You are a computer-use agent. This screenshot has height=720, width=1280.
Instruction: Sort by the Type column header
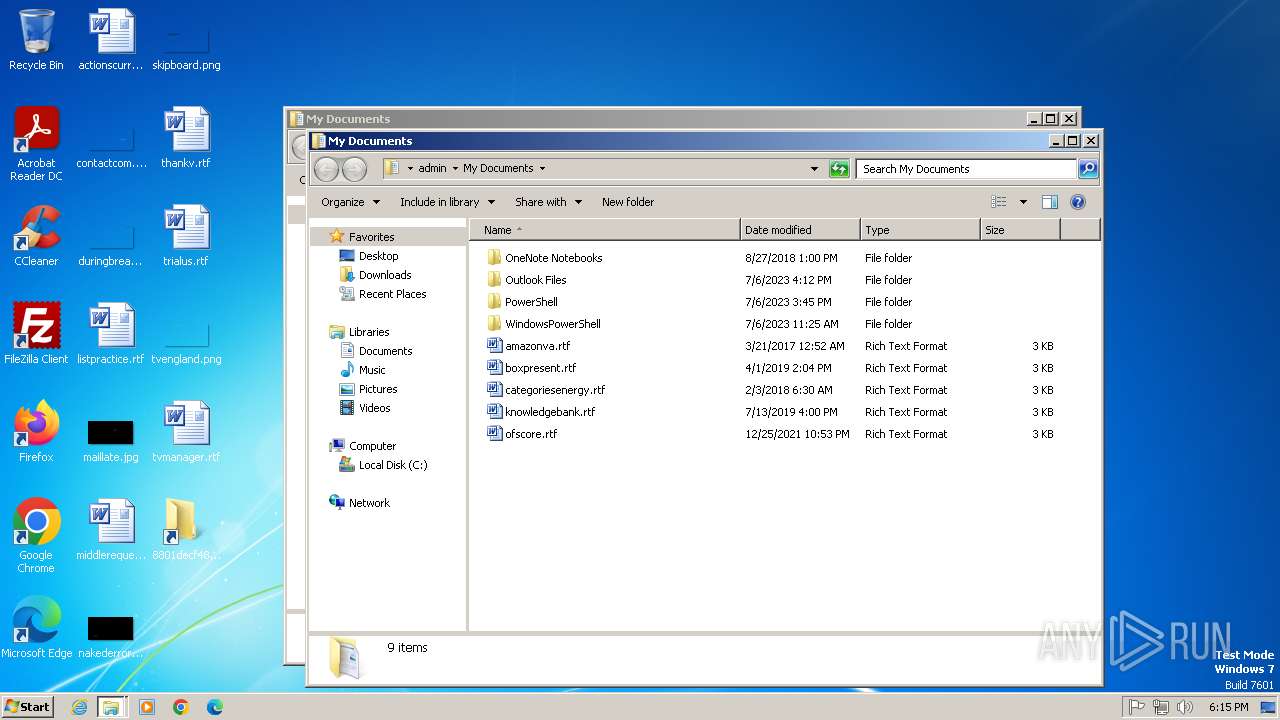[920, 230]
